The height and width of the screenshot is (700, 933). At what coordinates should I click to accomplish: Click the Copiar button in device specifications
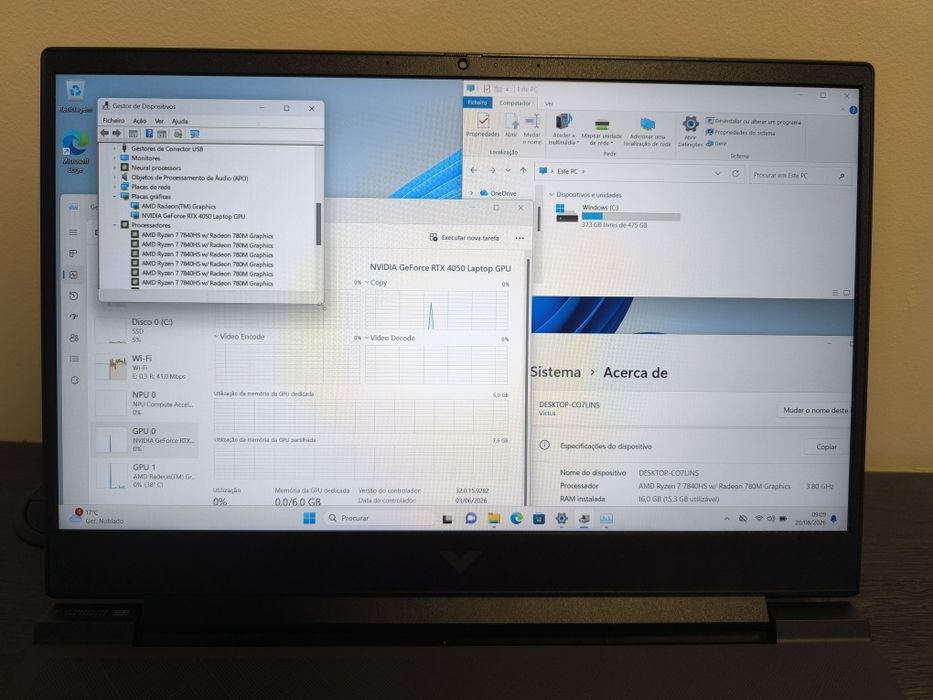tap(826, 447)
